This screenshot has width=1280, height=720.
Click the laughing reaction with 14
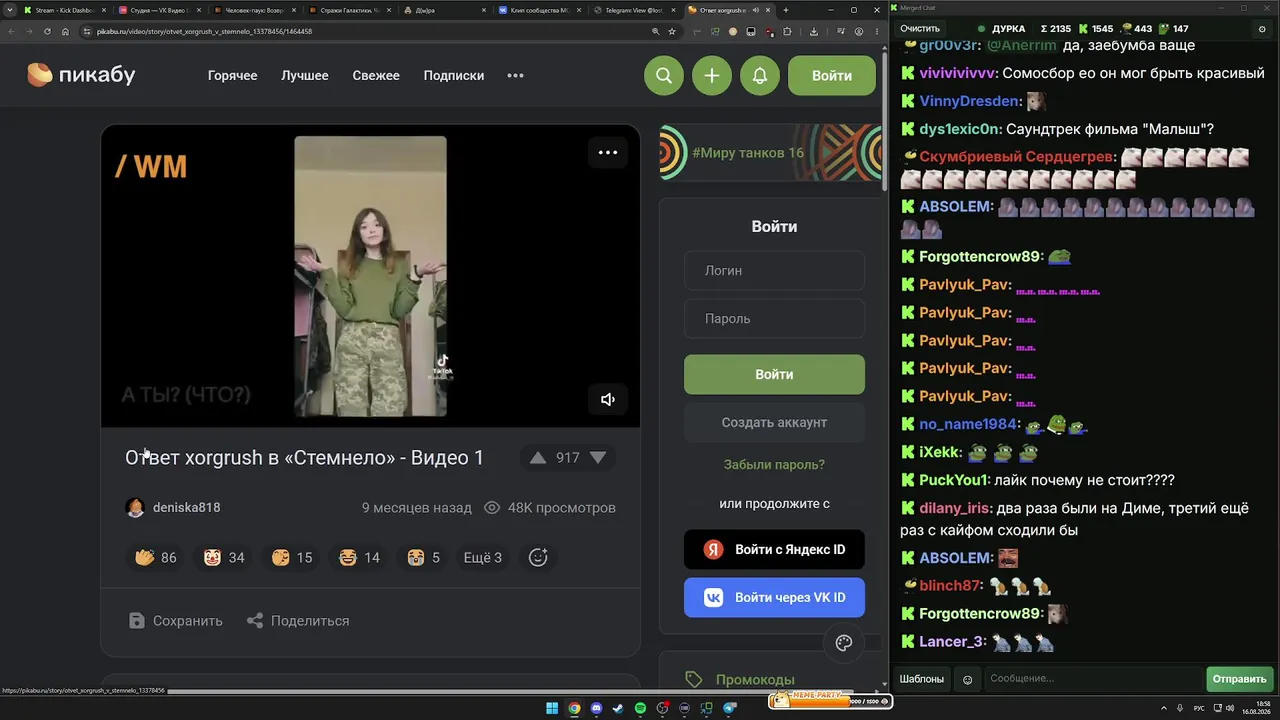(x=359, y=557)
